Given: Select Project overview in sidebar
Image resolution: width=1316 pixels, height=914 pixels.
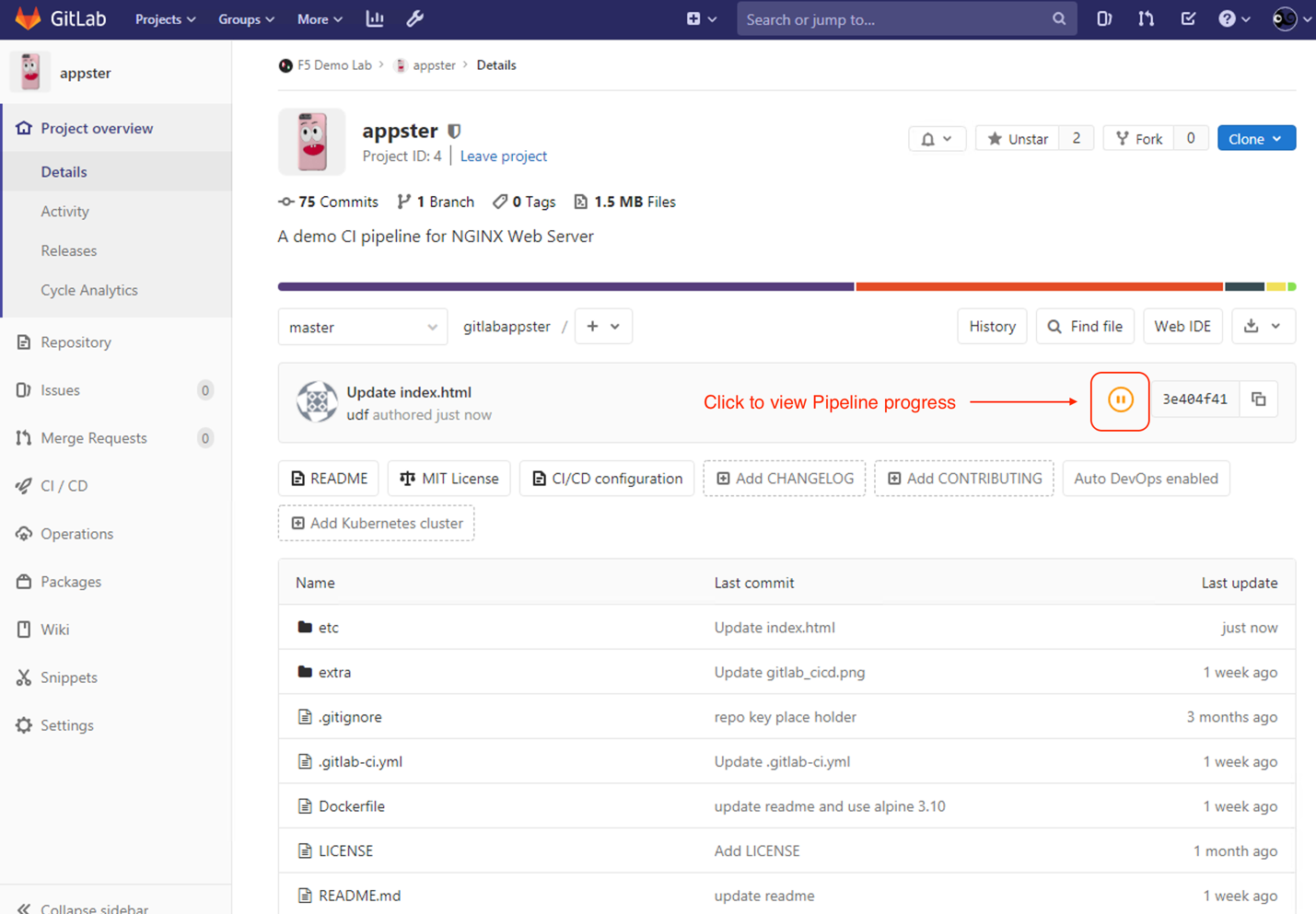Looking at the screenshot, I should pos(116,128).
